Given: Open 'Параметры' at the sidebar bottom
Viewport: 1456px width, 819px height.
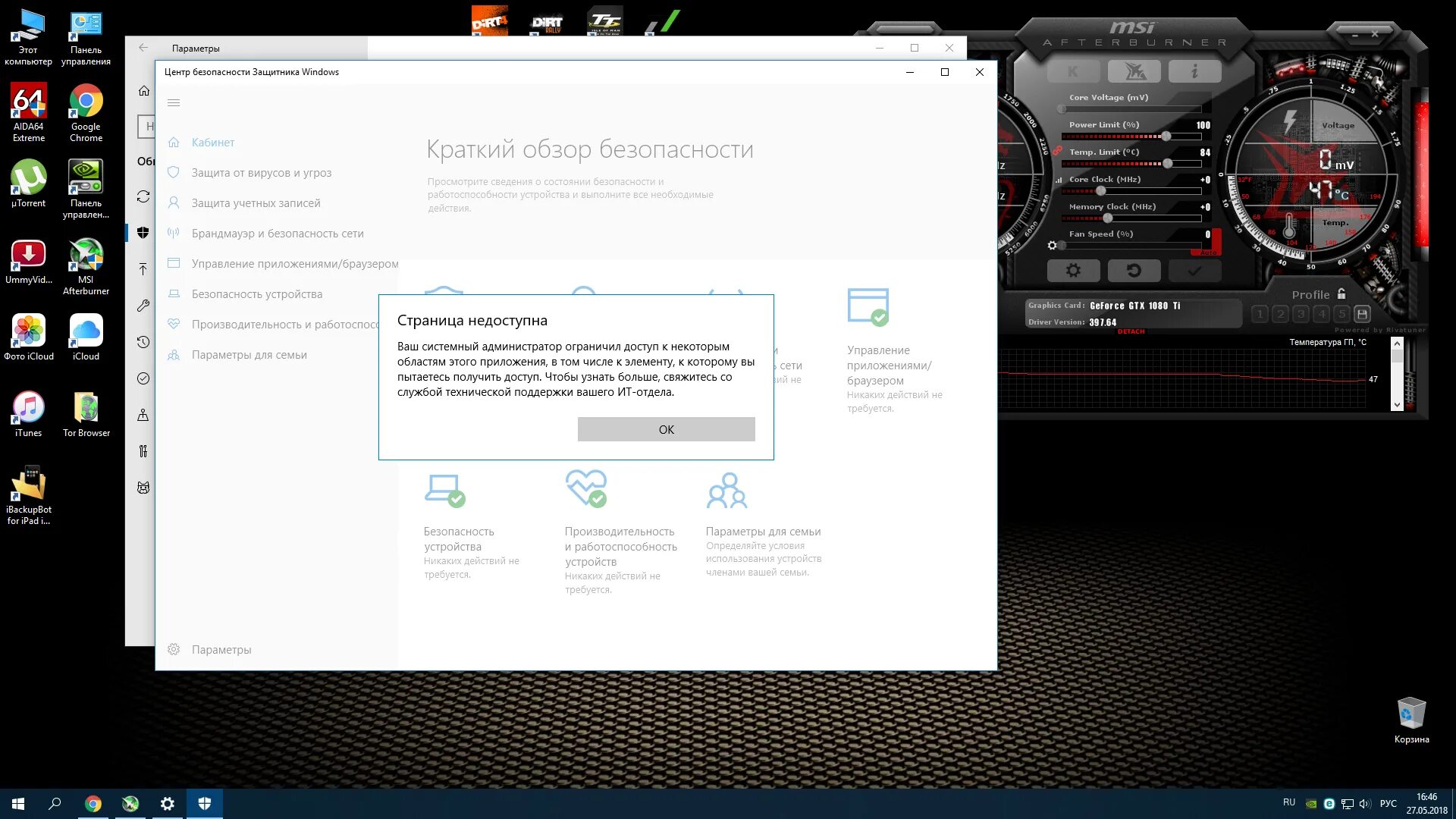Looking at the screenshot, I should tap(221, 650).
